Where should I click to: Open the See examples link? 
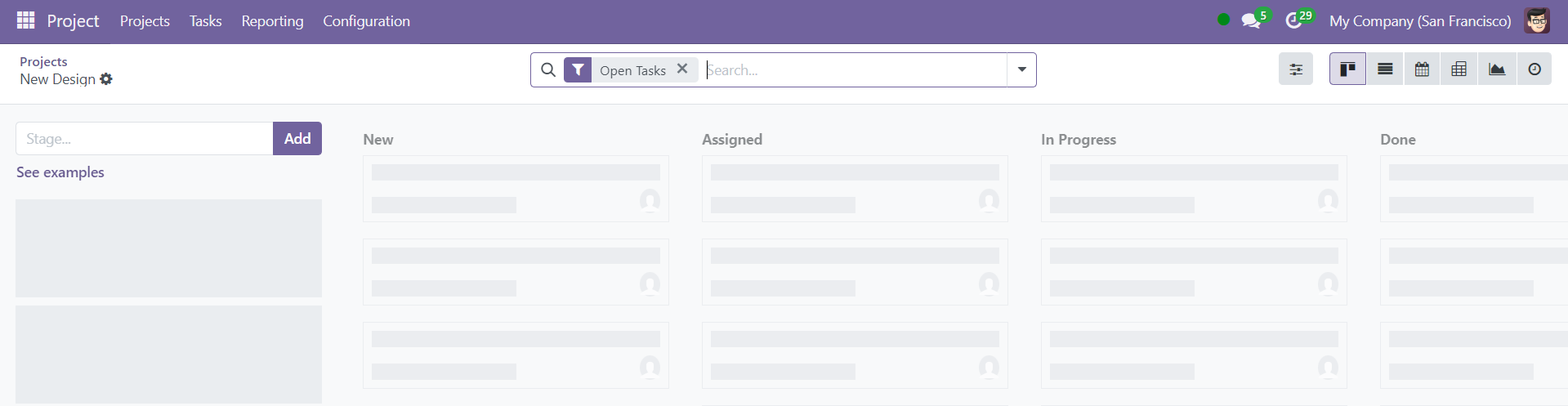coord(60,172)
